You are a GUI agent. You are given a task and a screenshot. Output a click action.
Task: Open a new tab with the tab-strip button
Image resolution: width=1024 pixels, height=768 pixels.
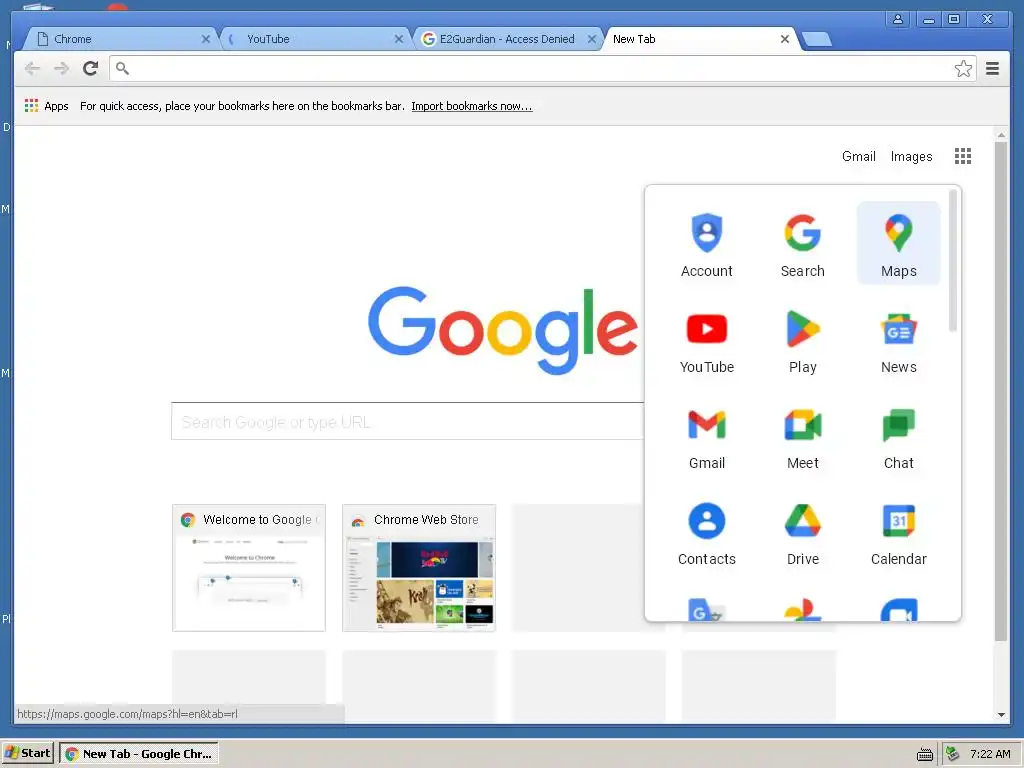[x=817, y=39]
